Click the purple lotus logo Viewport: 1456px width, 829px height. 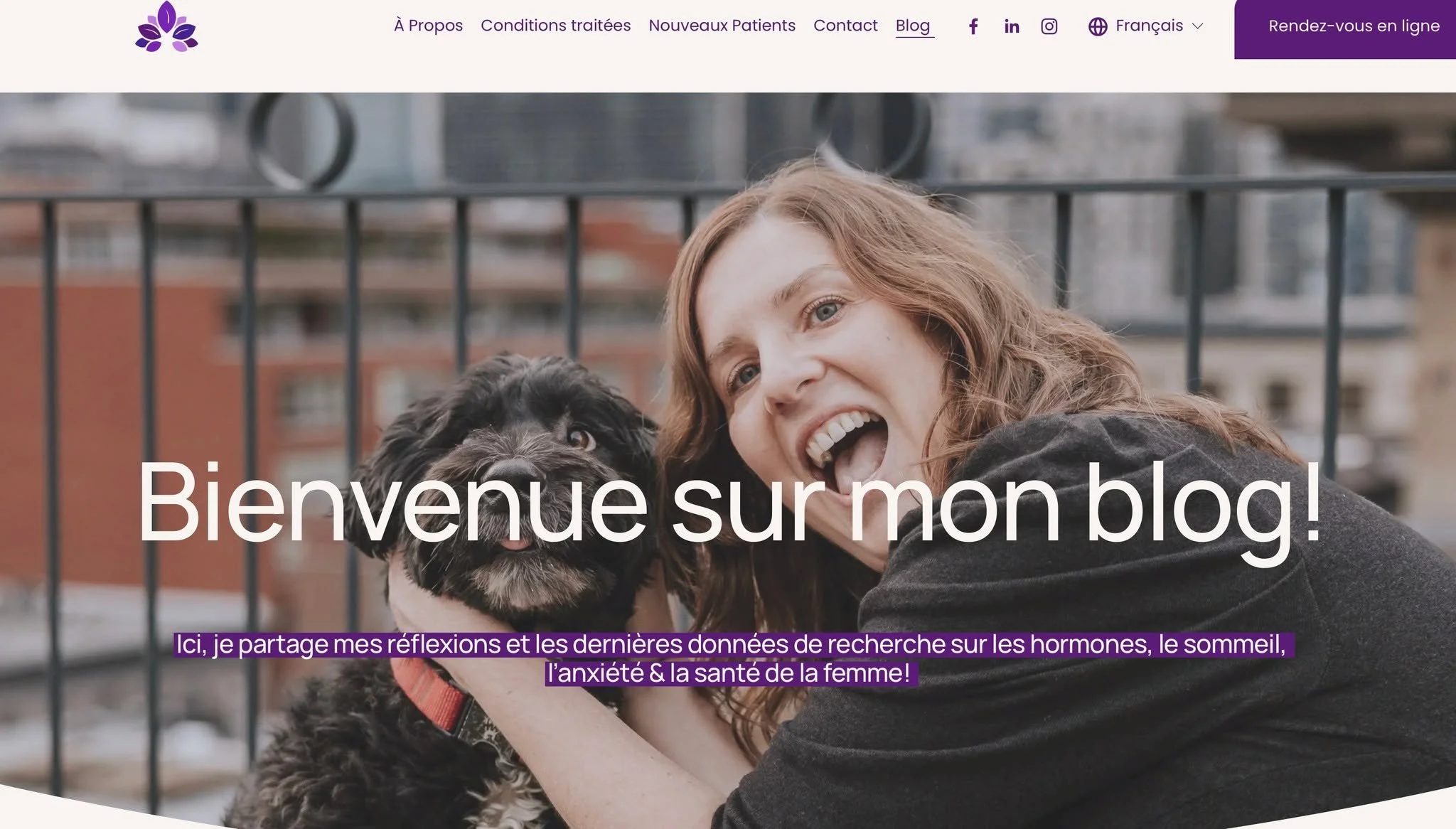(166, 26)
